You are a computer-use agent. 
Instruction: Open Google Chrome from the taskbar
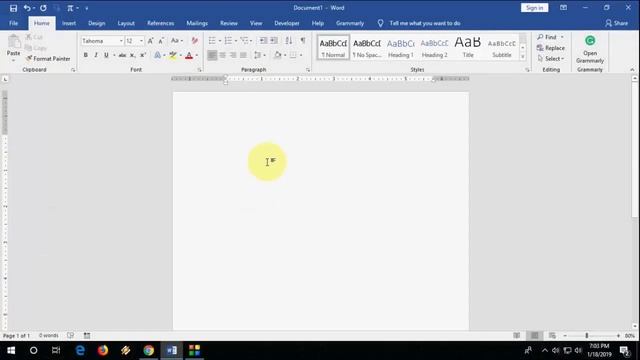(x=149, y=350)
